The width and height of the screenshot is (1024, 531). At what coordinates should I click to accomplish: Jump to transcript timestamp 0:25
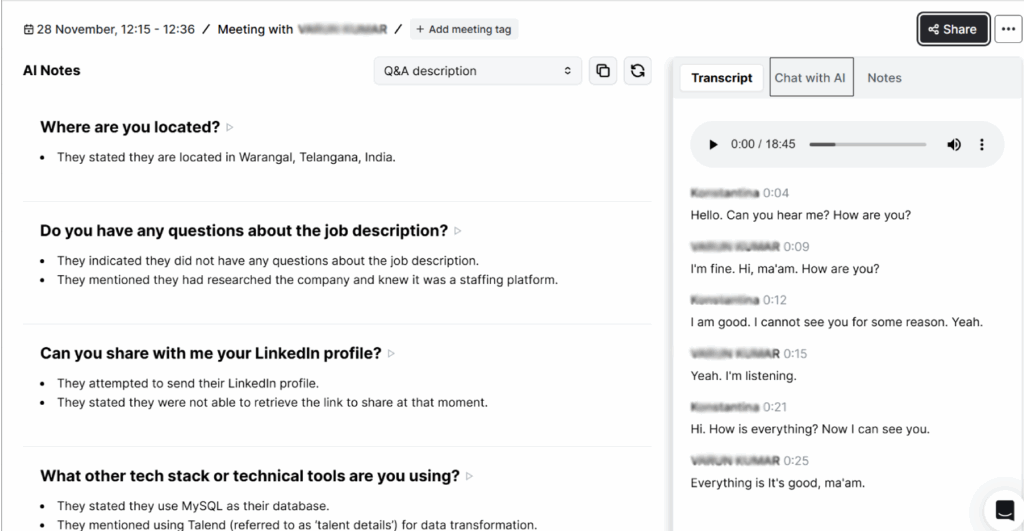pos(796,460)
